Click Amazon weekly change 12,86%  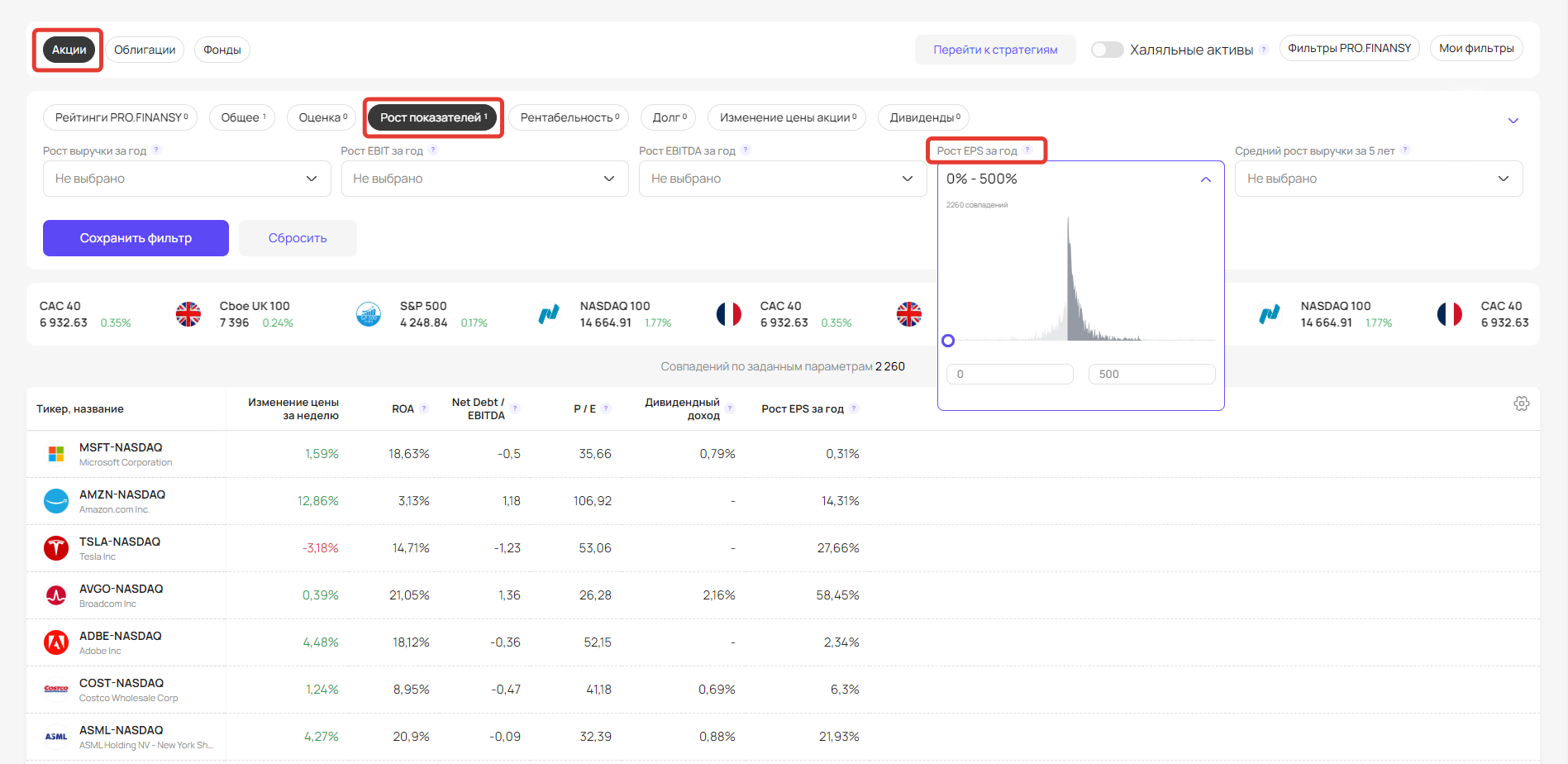pyautogui.click(x=318, y=501)
